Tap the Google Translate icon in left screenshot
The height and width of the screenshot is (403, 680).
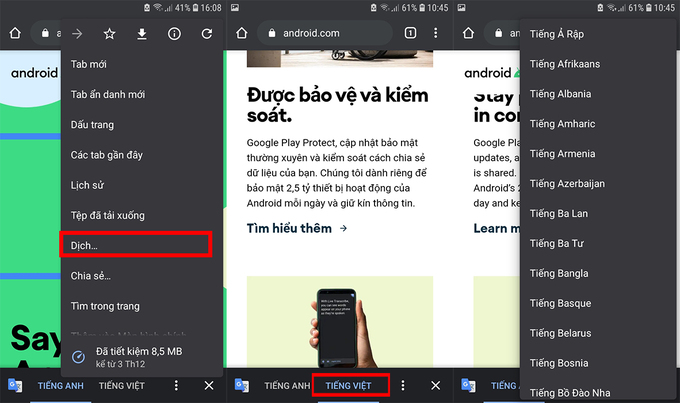pyautogui.click(x=15, y=385)
